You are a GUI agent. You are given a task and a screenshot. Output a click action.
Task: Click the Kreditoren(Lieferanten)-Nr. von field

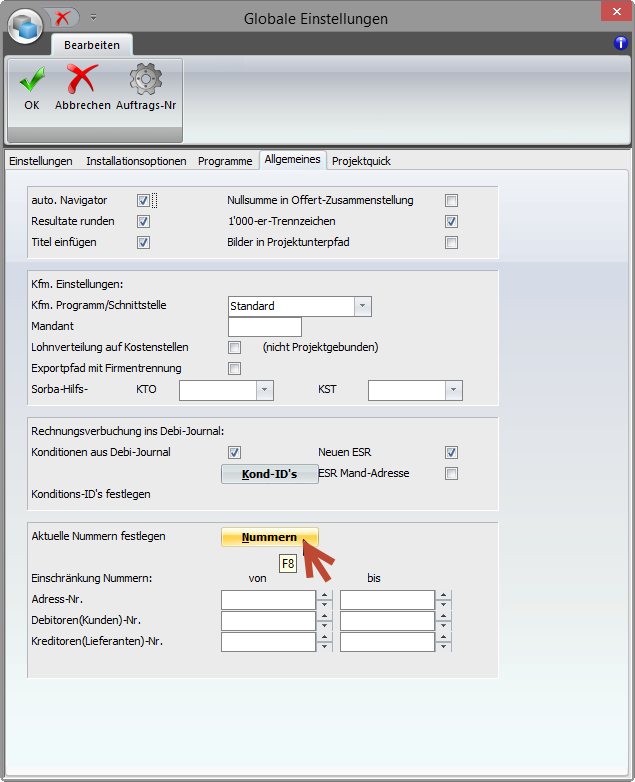pos(268,642)
